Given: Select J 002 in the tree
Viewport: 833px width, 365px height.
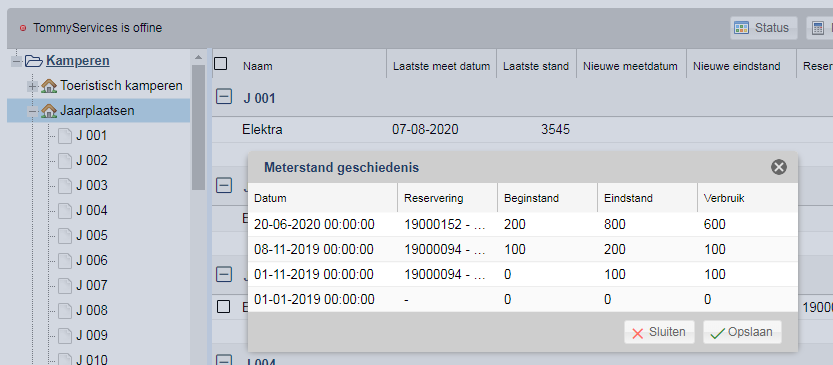Looking at the screenshot, I should (x=91, y=161).
